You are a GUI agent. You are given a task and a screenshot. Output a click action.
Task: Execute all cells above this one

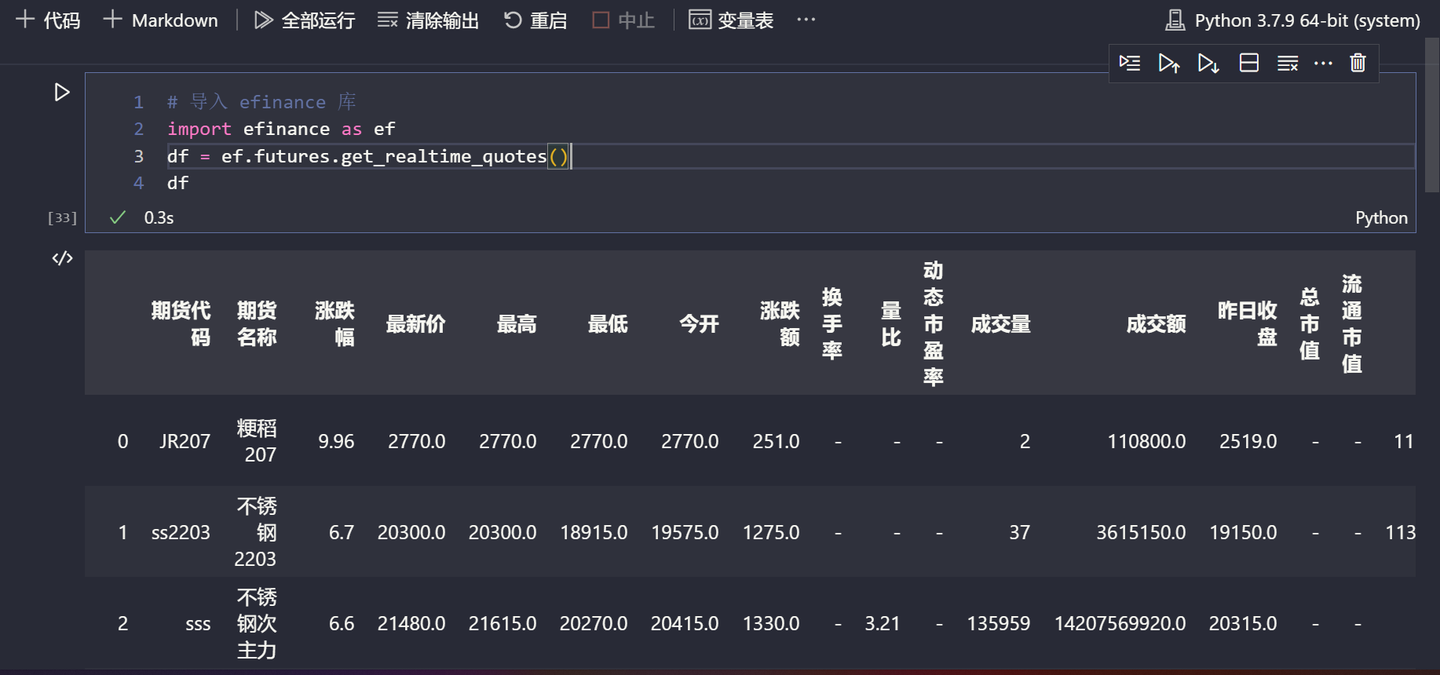point(1169,62)
